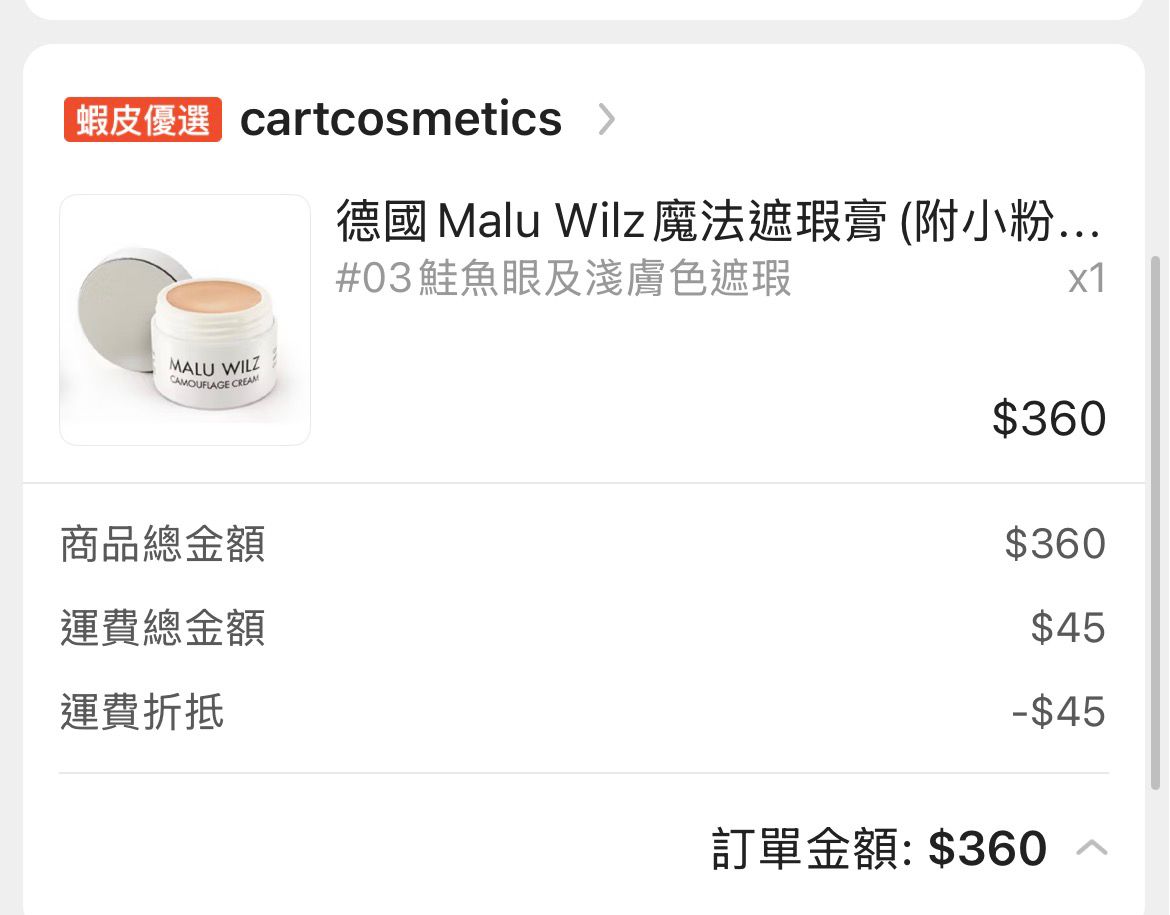Tap the chevron beside cartcosmetics

pos(606,120)
